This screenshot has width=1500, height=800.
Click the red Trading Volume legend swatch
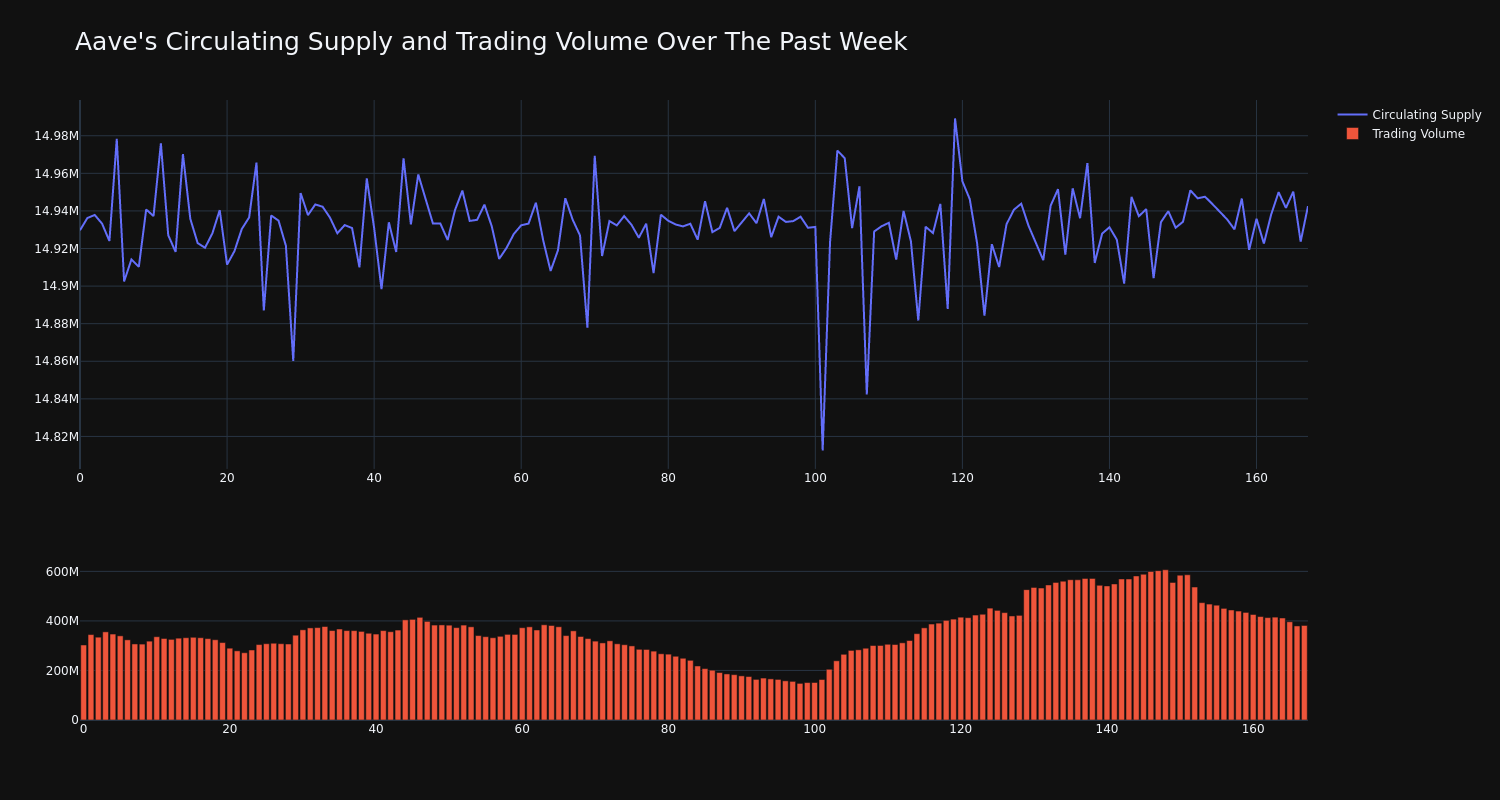click(x=1352, y=134)
